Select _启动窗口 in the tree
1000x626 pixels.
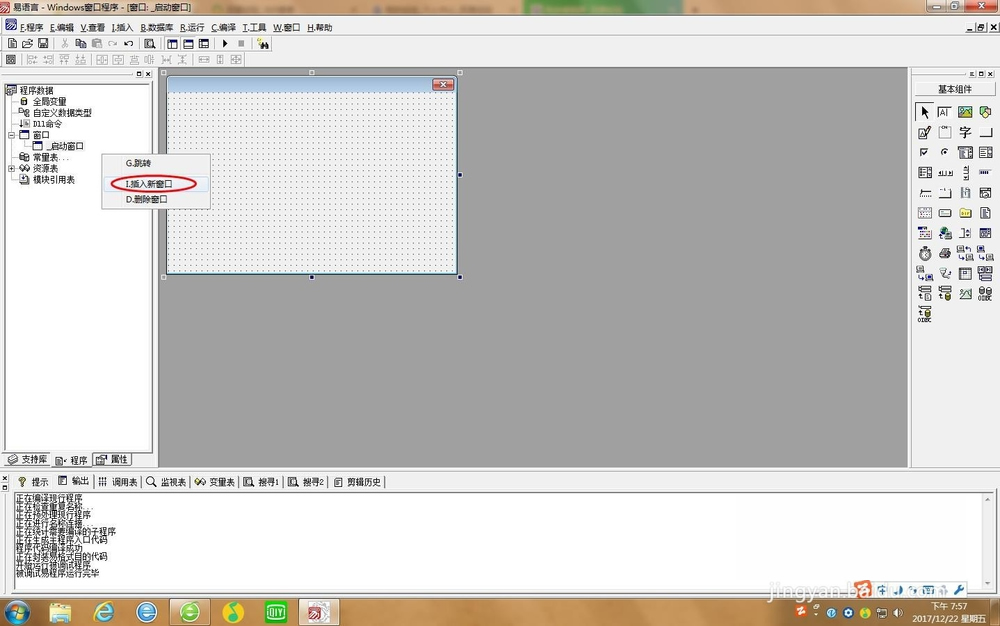(64, 146)
